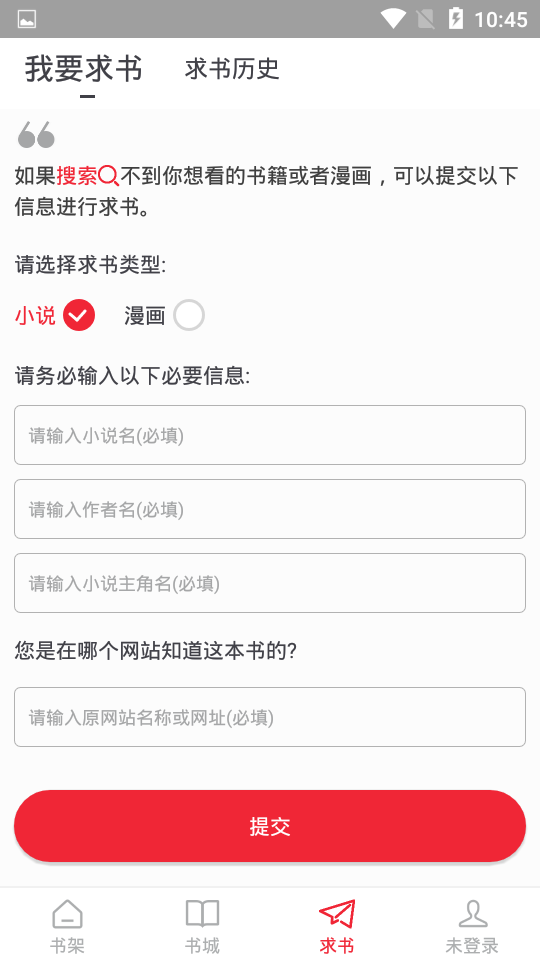Tap the Wi-Fi status bar icon
540x960 pixels.
[x=392, y=19]
